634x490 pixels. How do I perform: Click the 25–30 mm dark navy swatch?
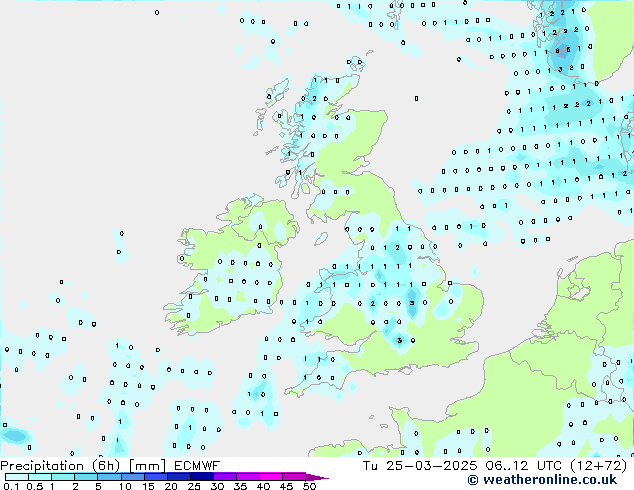(202, 477)
